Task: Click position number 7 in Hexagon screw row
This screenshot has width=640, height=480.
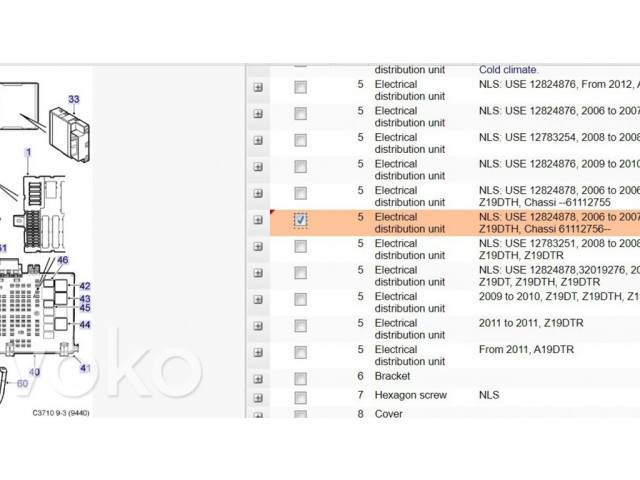Action: (x=360, y=395)
